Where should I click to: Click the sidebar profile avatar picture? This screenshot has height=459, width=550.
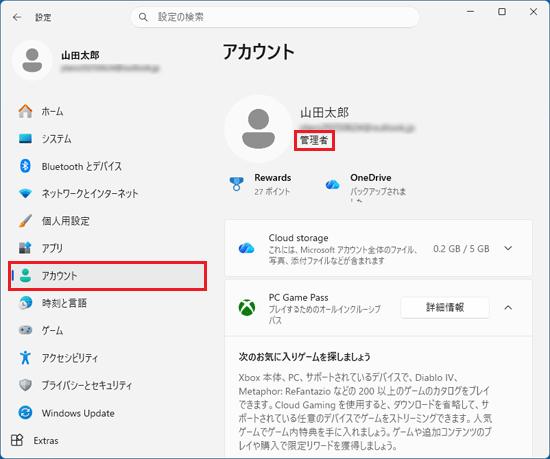point(32,60)
